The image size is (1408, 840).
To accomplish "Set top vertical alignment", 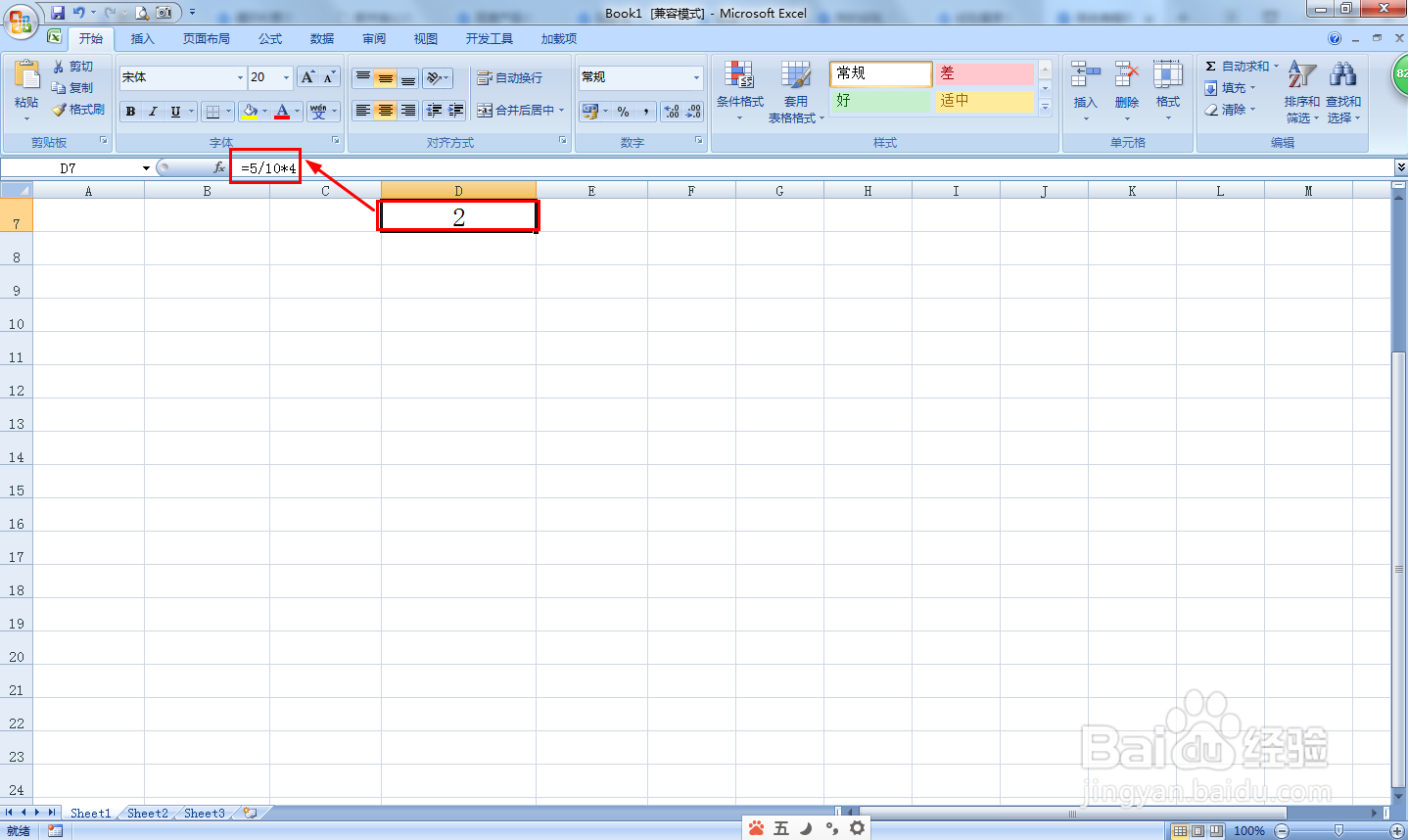I will pyautogui.click(x=363, y=78).
